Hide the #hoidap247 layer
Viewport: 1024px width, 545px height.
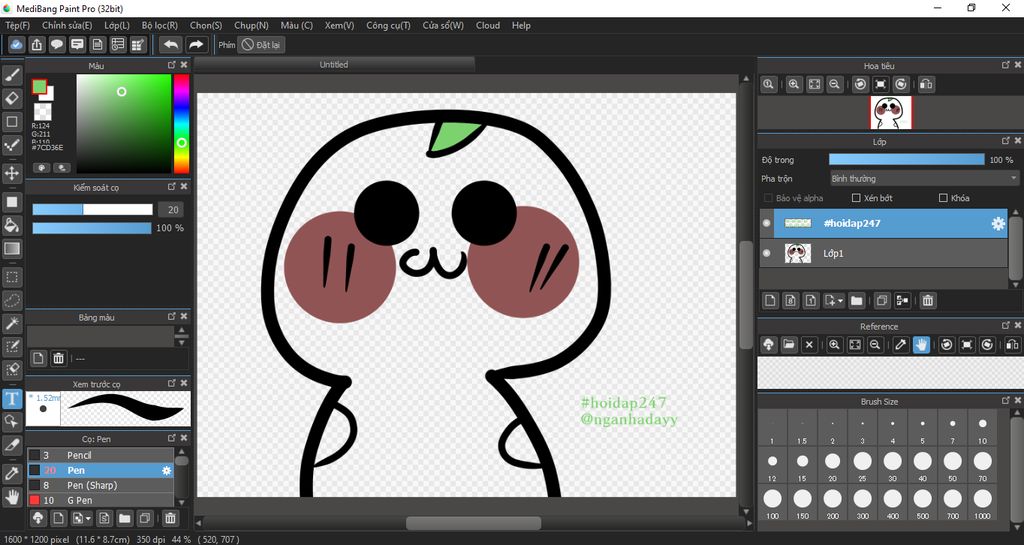coord(767,223)
